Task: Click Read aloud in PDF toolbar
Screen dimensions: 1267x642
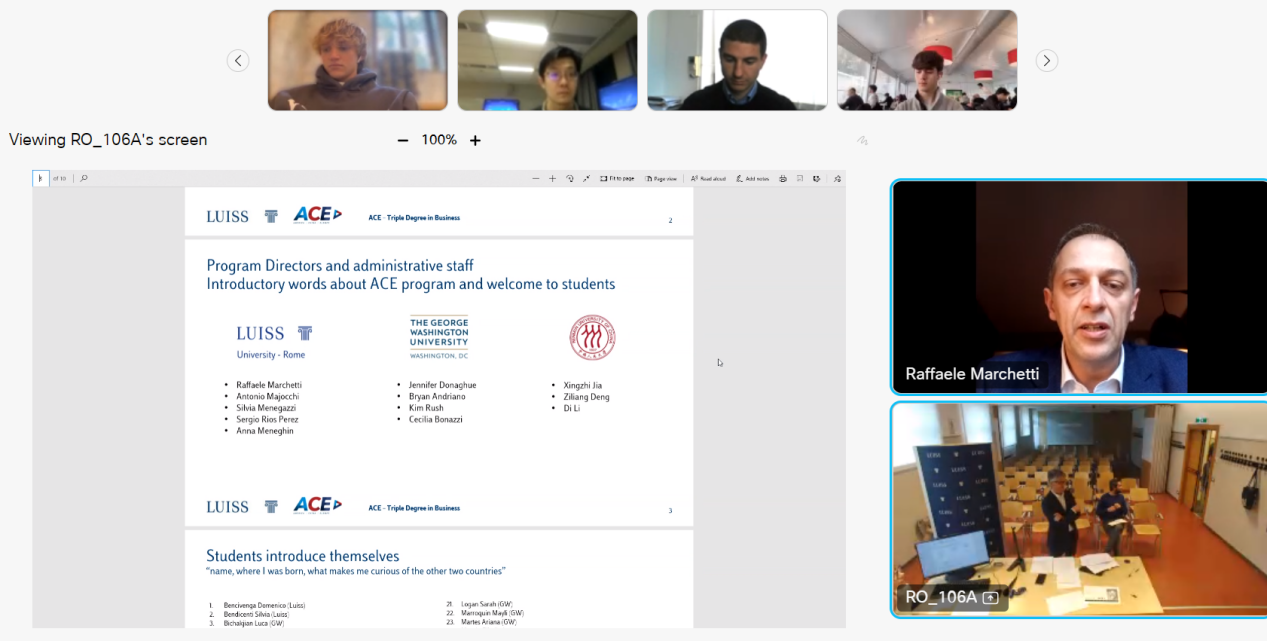Action: 708,179
